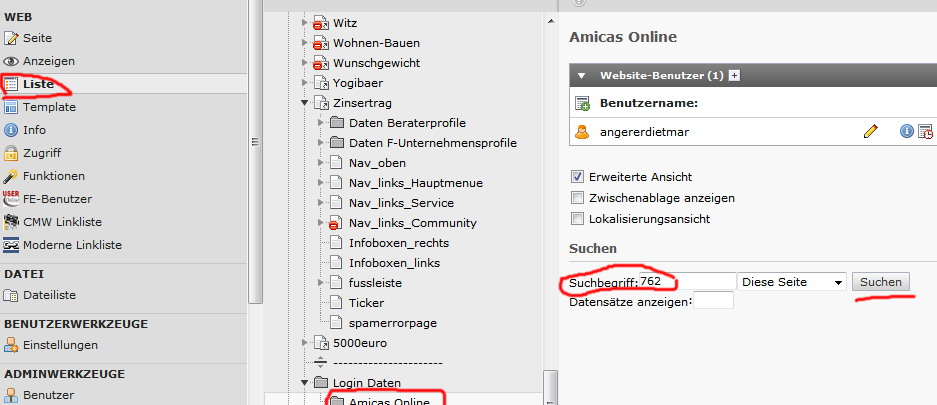
Task: Tick the Lokalisierungsansicht checkbox
Action: 577,219
